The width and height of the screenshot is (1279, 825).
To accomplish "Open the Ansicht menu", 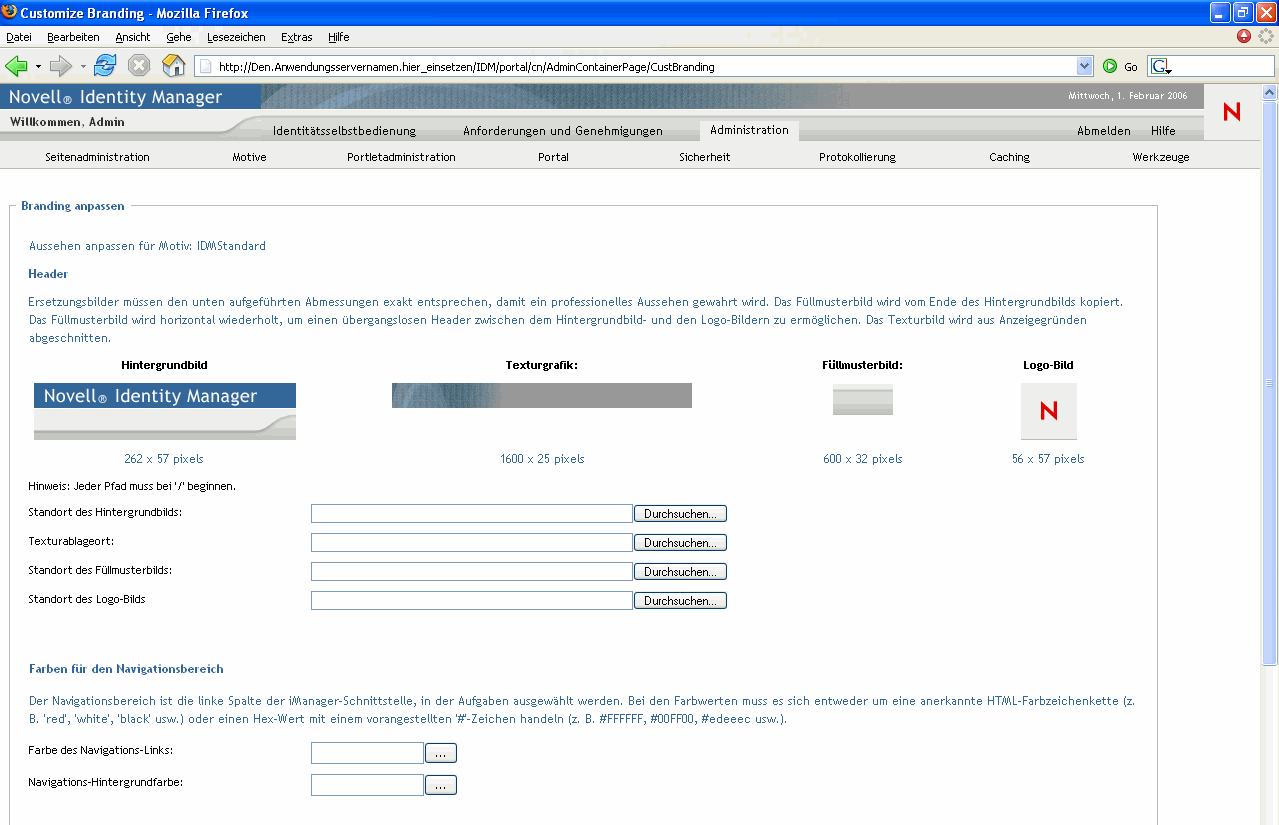I will click(133, 37).
